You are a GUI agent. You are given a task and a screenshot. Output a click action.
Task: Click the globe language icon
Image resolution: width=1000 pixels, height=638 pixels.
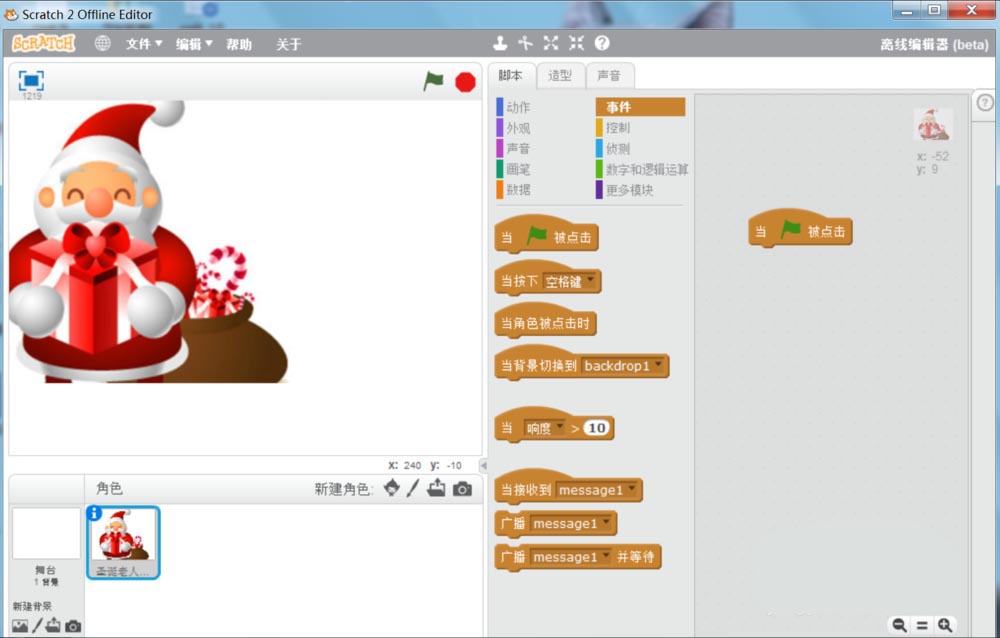pyautogui.click(x=102, y=44)
